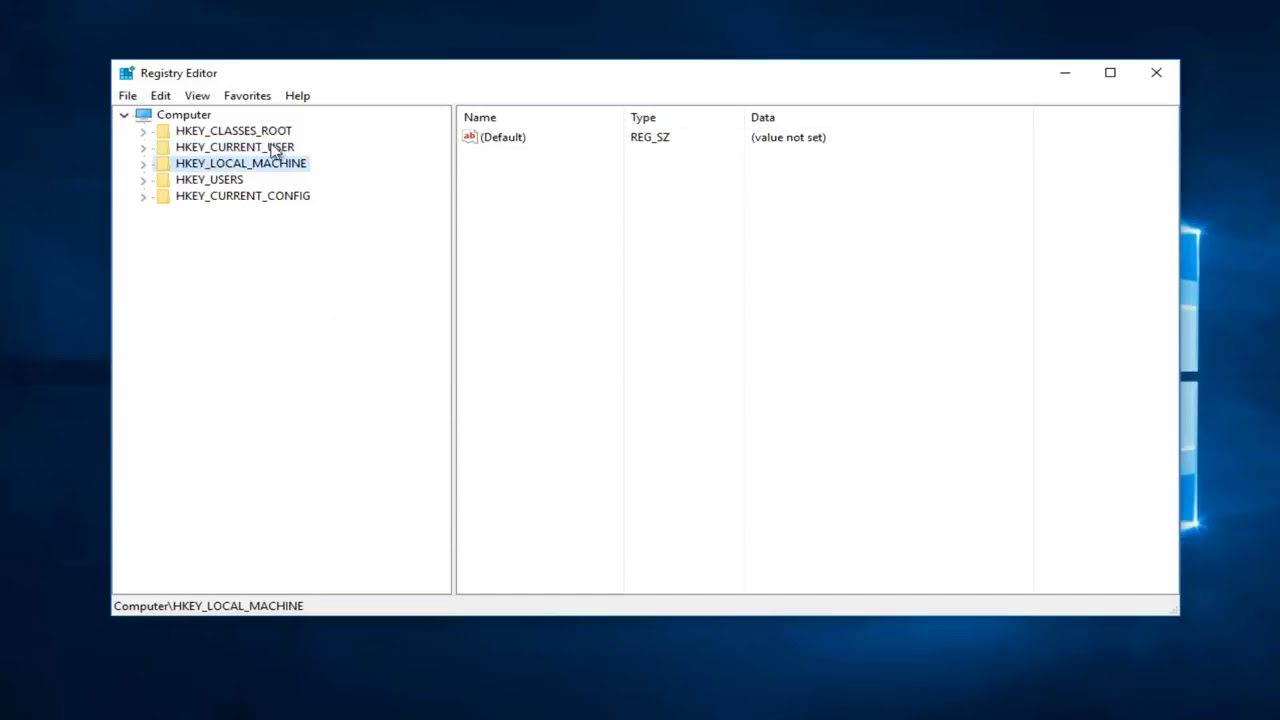The image size is (1280, 720).
Task: Minimize the Registry Editor window
Action: pos(1065,73)
